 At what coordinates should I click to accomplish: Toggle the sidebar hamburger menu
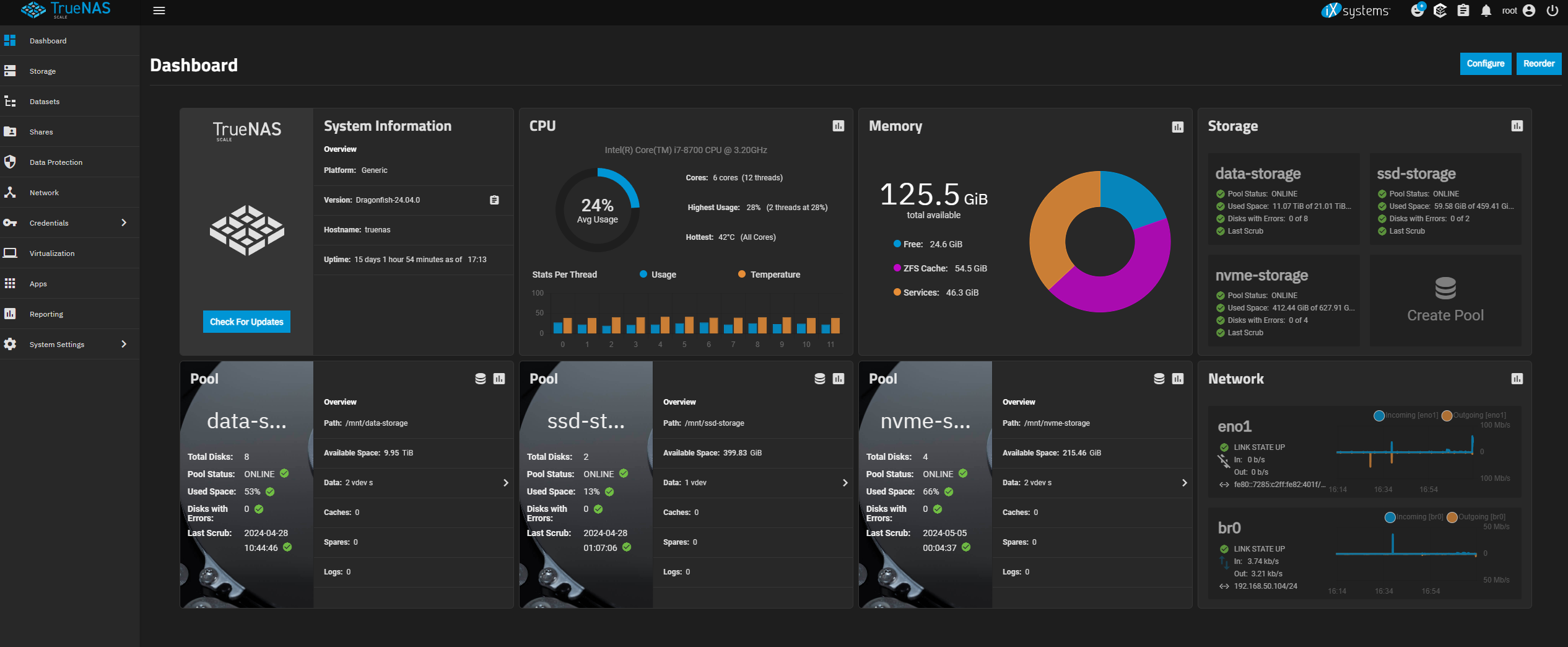click(x=159, y=11)
